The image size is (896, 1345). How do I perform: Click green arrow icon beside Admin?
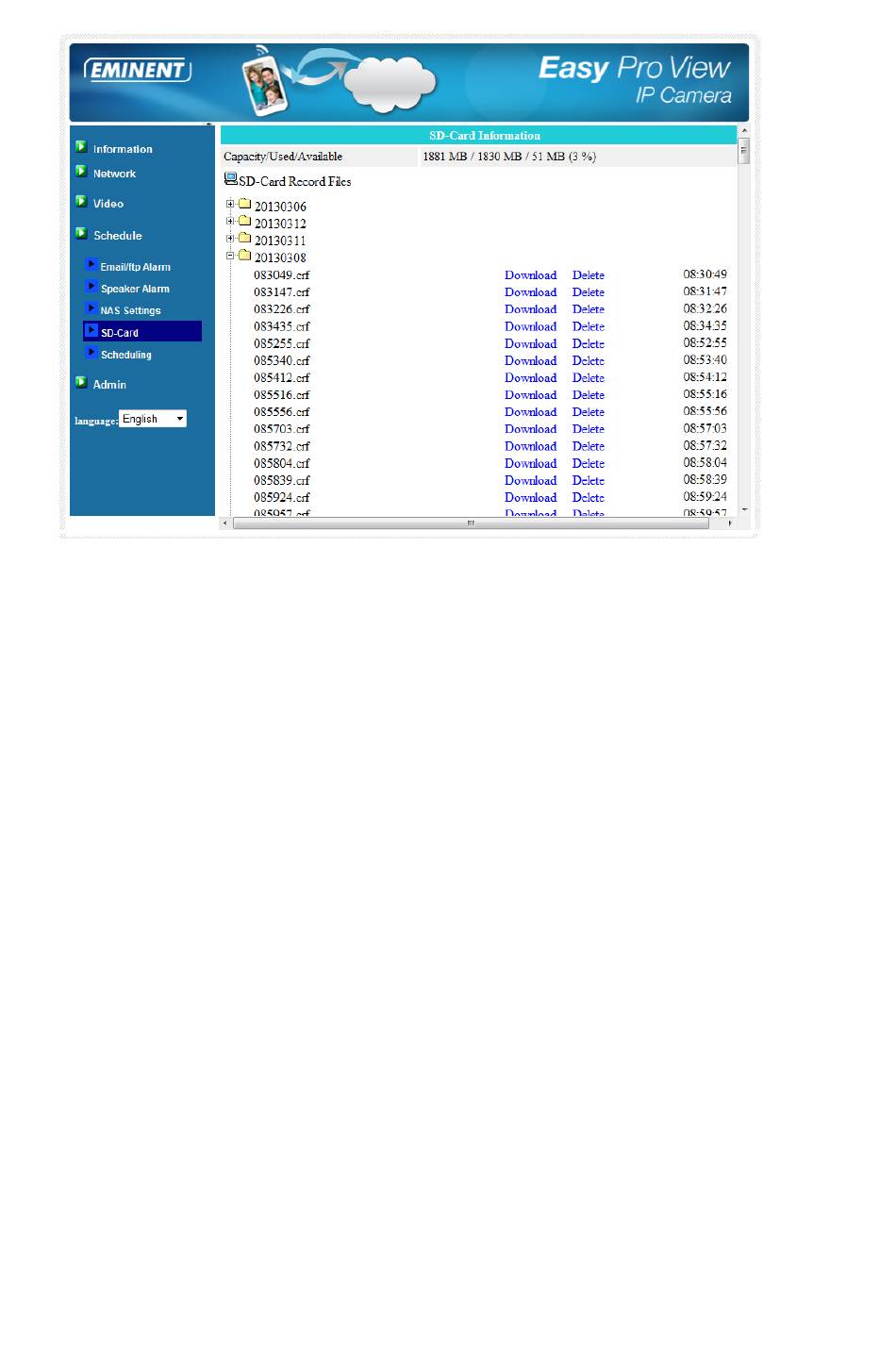[81, 383]
